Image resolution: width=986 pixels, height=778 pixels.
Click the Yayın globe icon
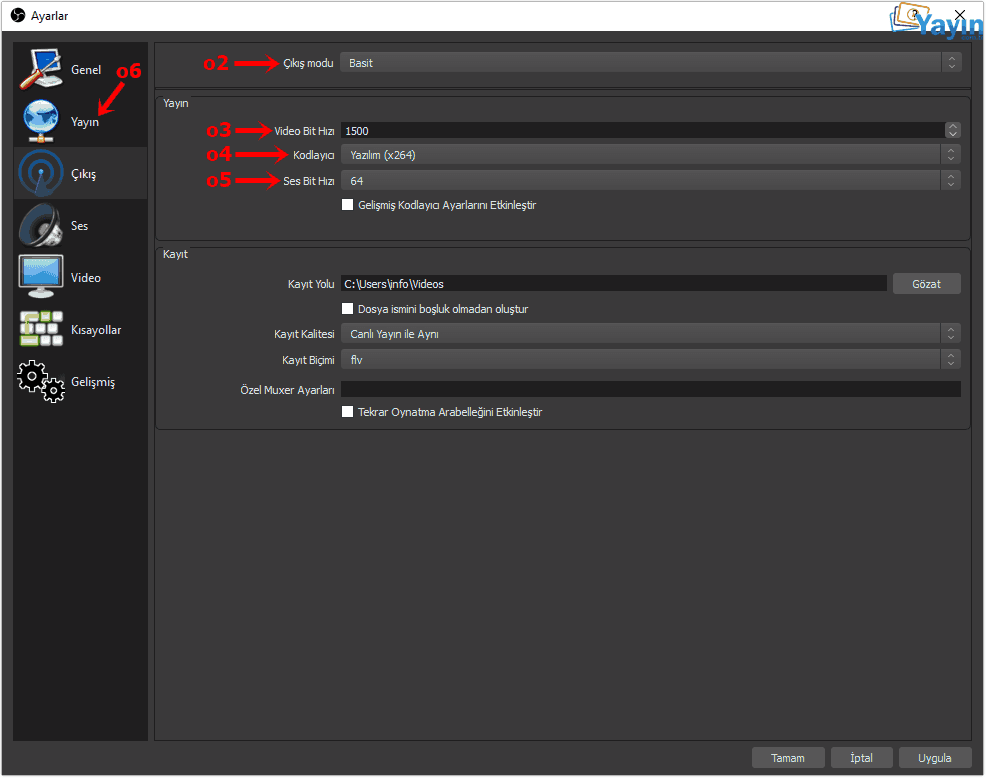pyautogui.click(x=41, y=121)
